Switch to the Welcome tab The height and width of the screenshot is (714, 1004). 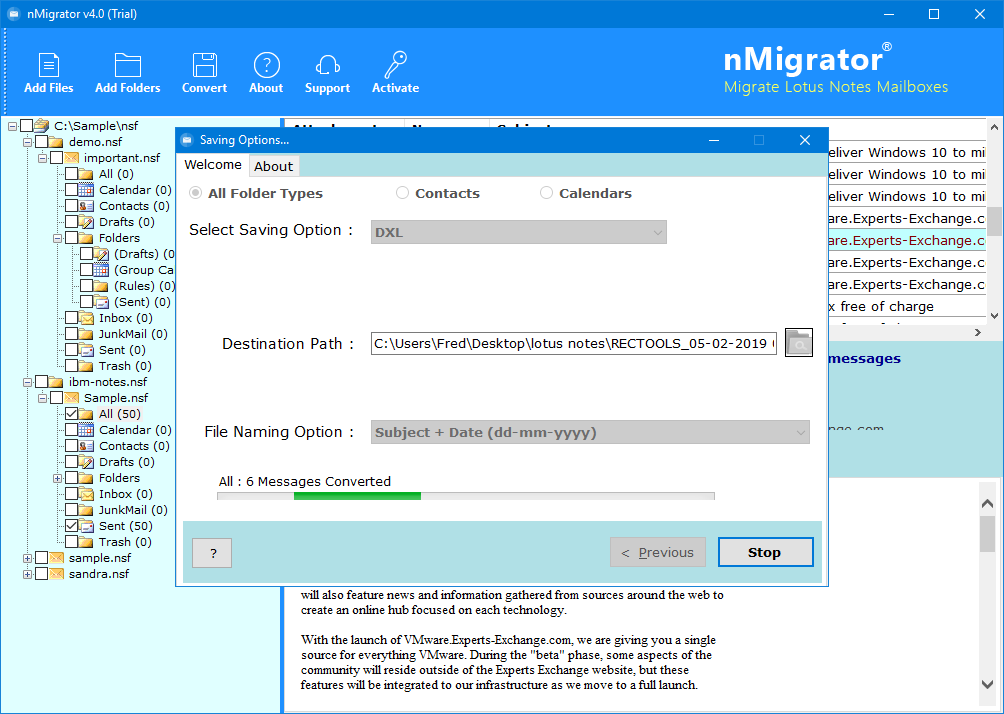click(x=213, y=165)
